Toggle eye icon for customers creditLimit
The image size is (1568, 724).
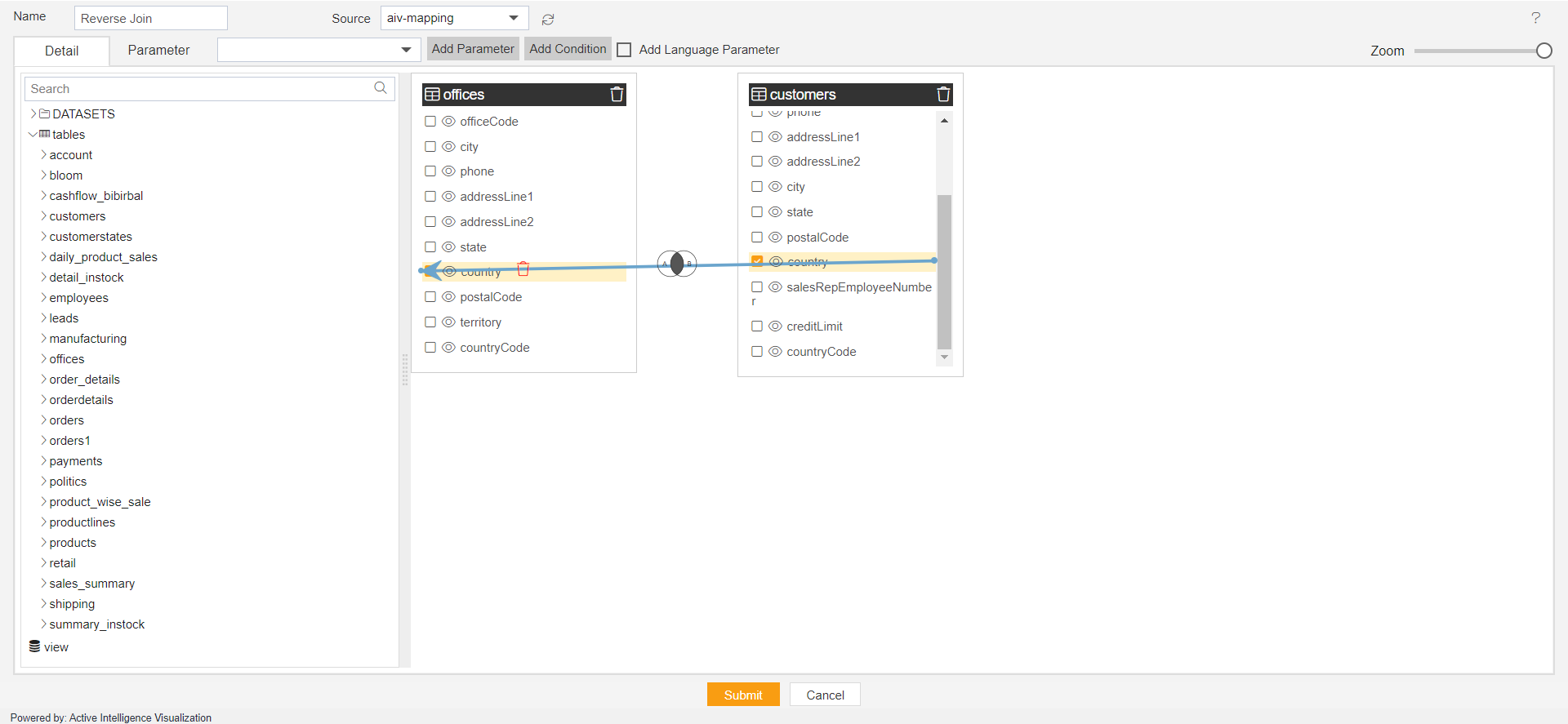[775, 326]
